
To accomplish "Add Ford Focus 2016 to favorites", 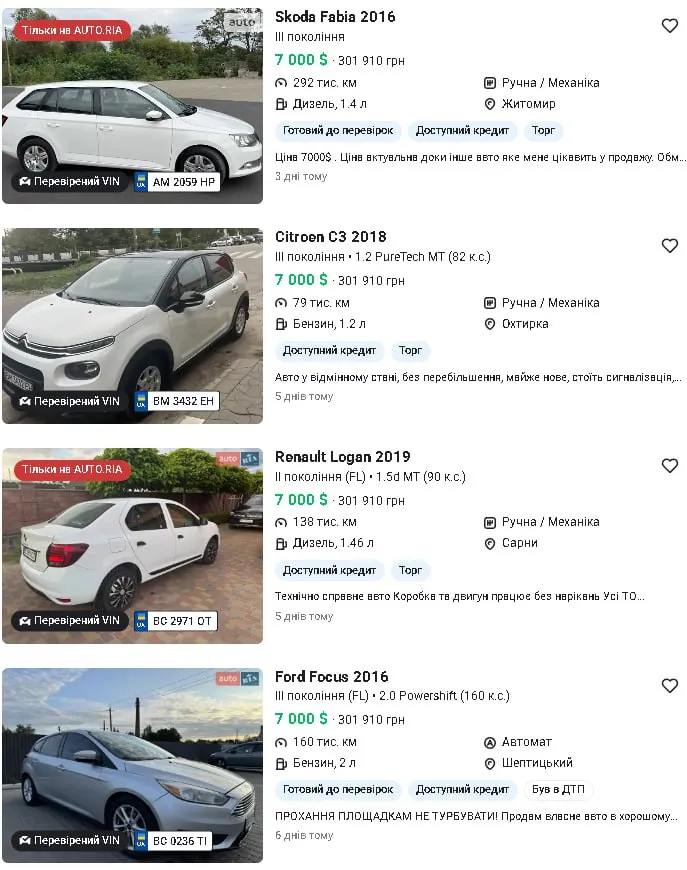I will [669, 686].
